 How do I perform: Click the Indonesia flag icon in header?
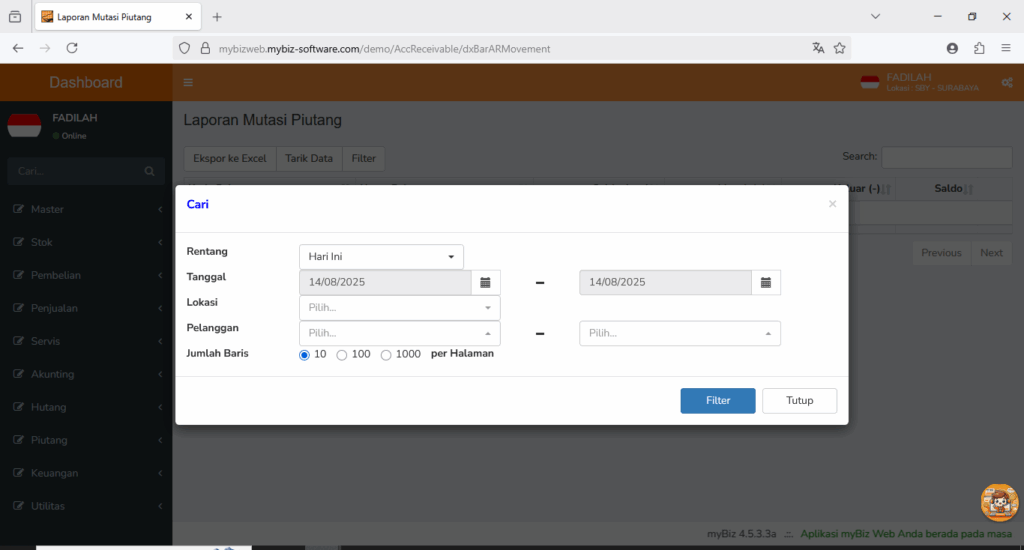870,82
